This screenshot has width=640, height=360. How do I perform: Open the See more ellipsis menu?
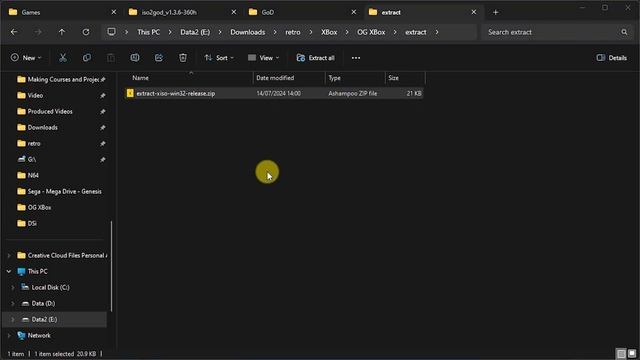356,58
